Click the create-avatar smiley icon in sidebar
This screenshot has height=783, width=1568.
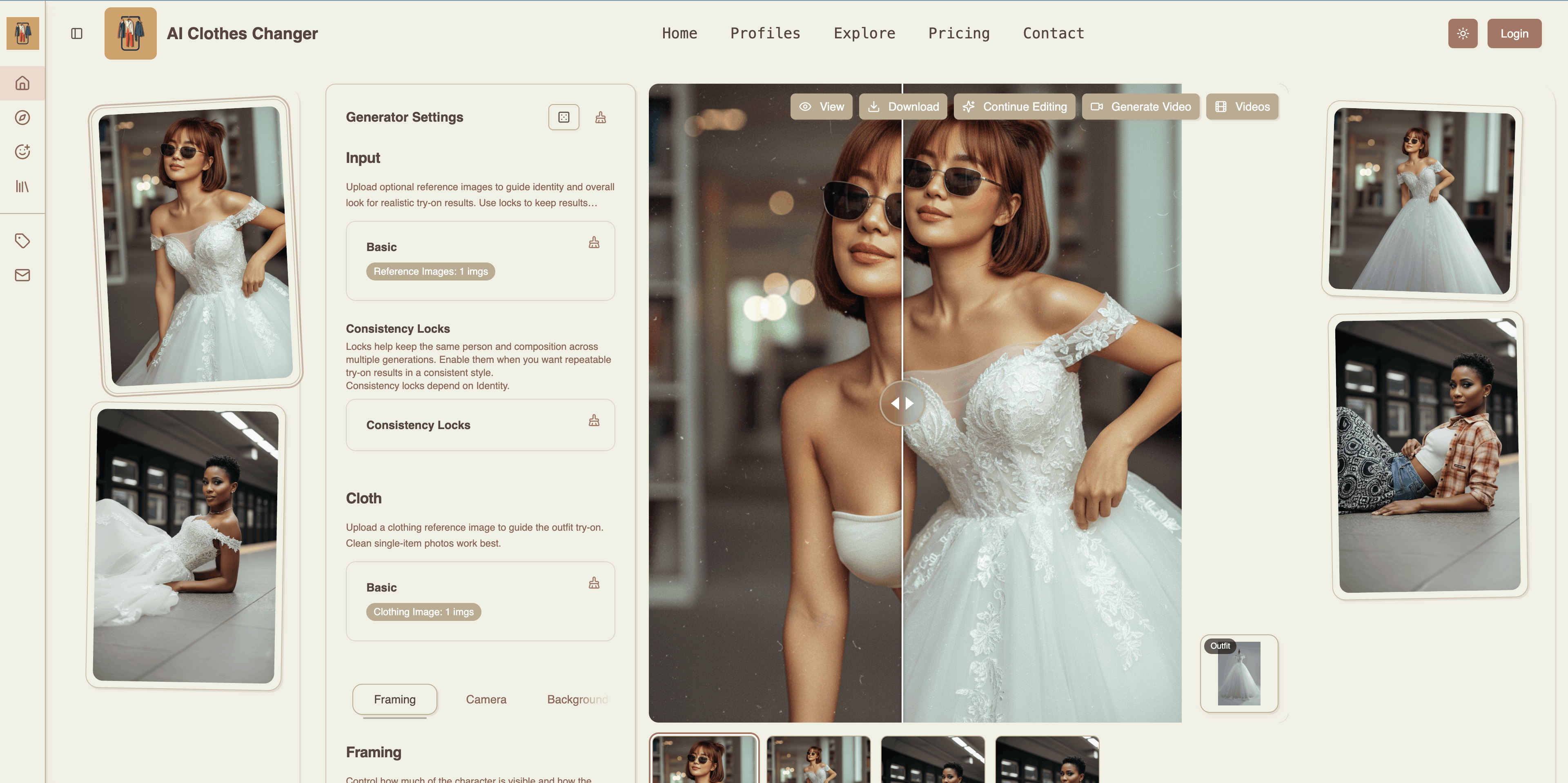coord(22,152)
